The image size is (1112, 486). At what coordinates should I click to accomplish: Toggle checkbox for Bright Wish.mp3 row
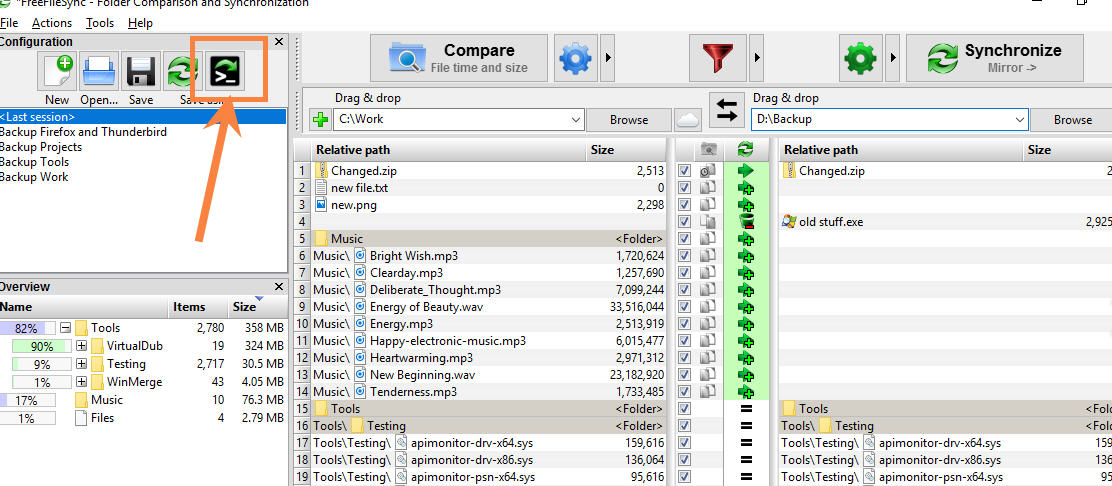click(x=684, y=255)
